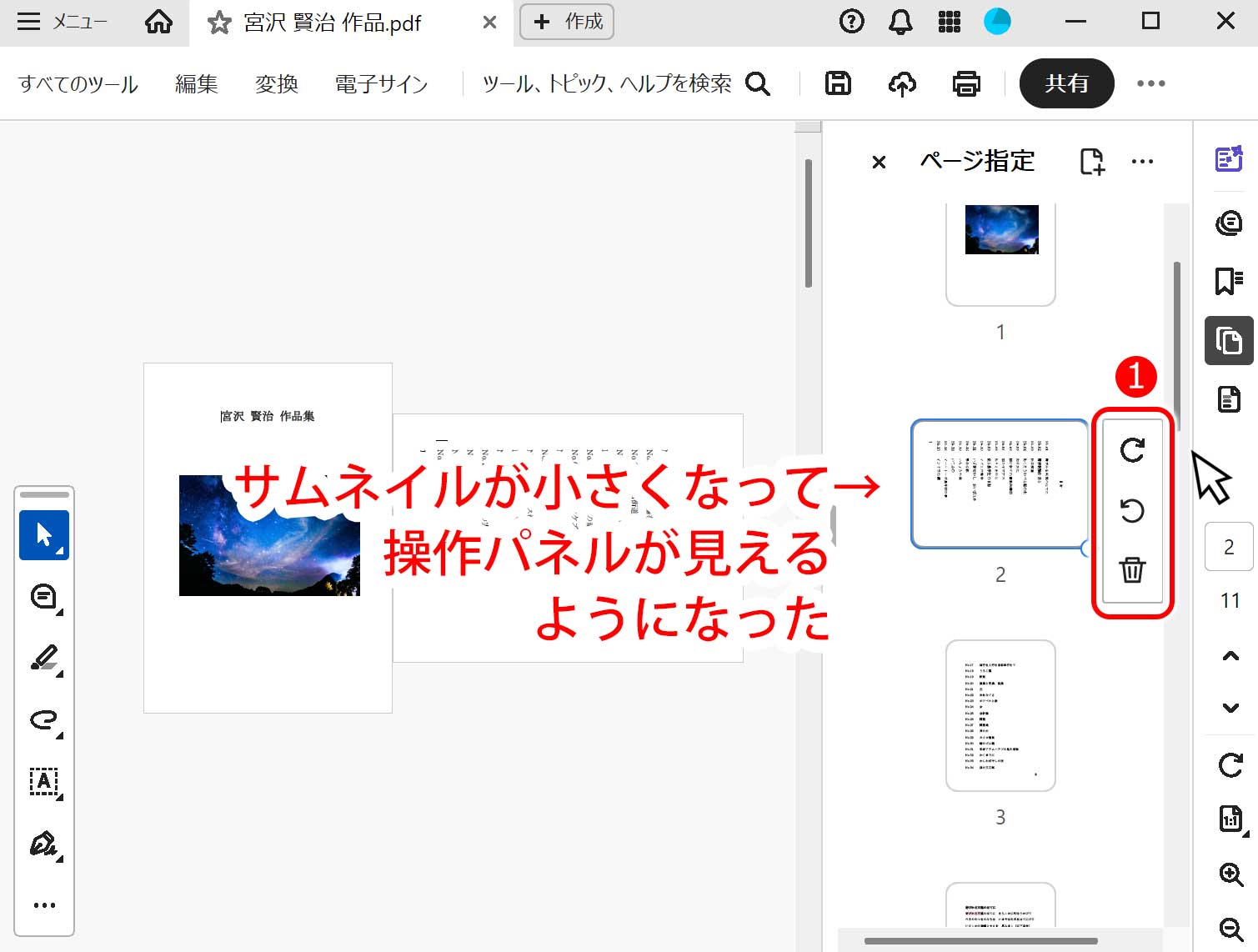The width and height of the screenshot is (1258, 952).
Task: Go to previous page with up chevron
Action: click(1230, 656)
